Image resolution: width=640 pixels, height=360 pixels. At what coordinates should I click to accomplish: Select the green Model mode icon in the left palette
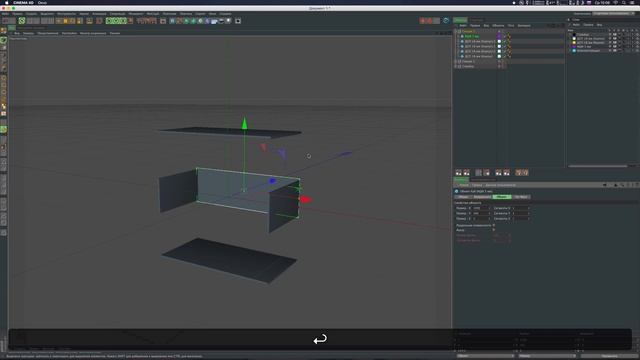click(x=4, y=40)
